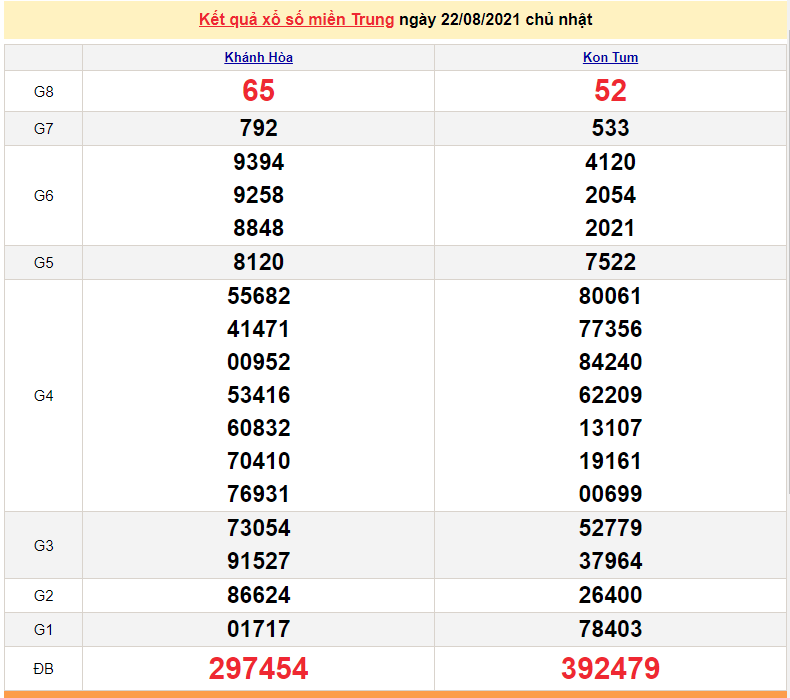
Task: Select the Khánh Hòa G5 number 8120
Action: pos(258,262)
